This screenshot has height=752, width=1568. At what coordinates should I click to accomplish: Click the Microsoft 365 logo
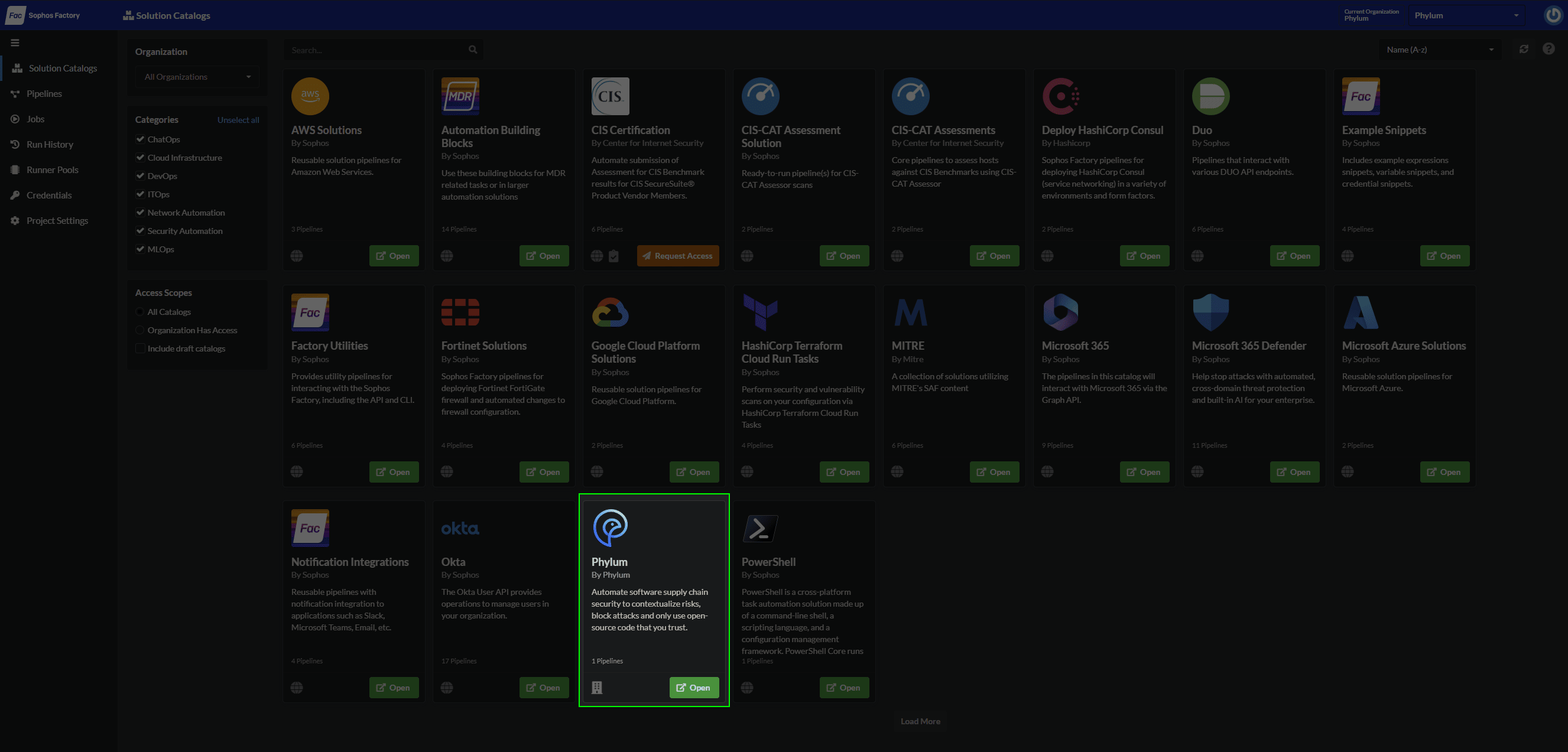tap(1060, 312)
